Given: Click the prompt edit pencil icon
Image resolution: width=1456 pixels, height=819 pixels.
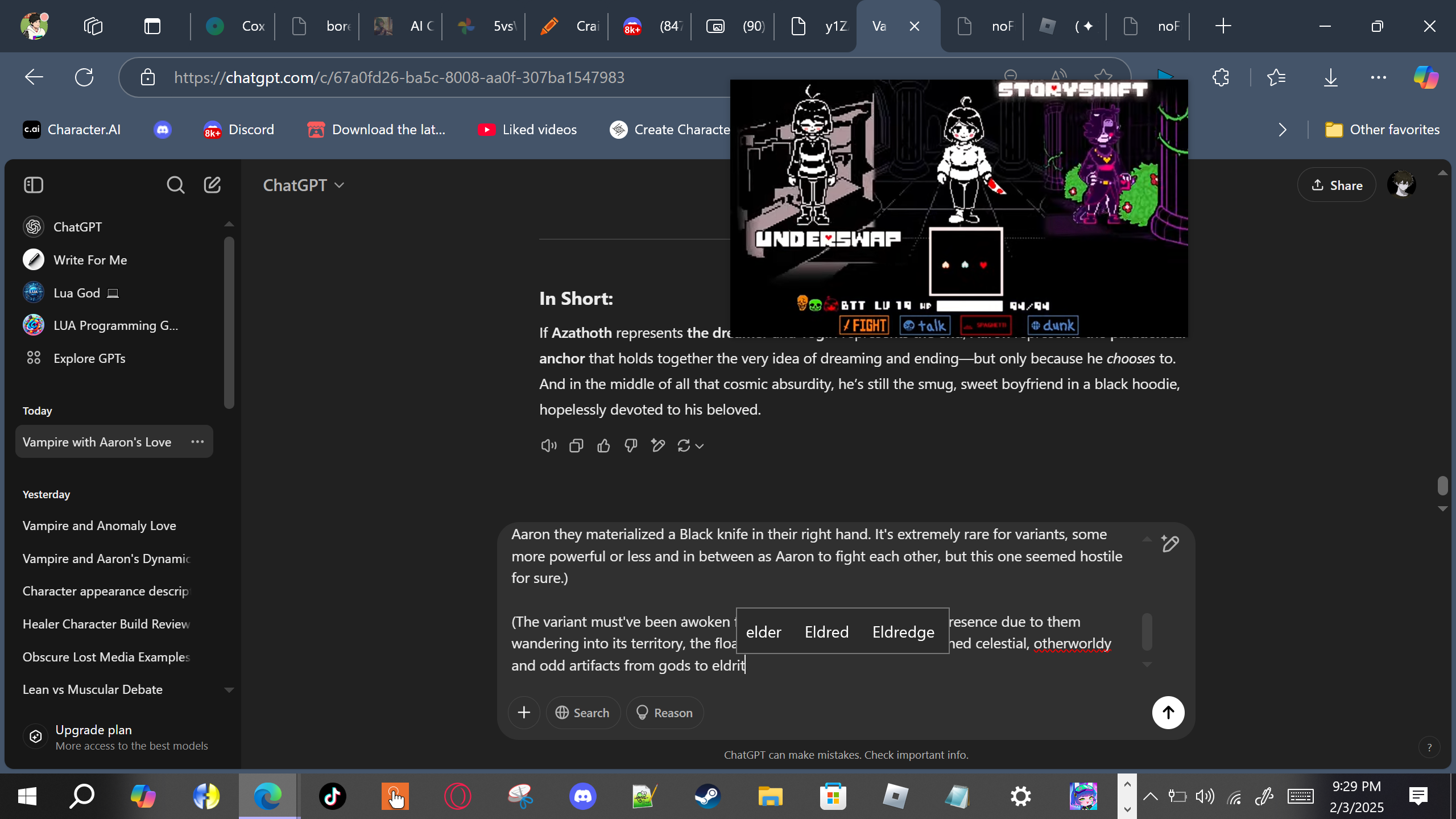Looking at the screenshot, I should point(1170,544).
